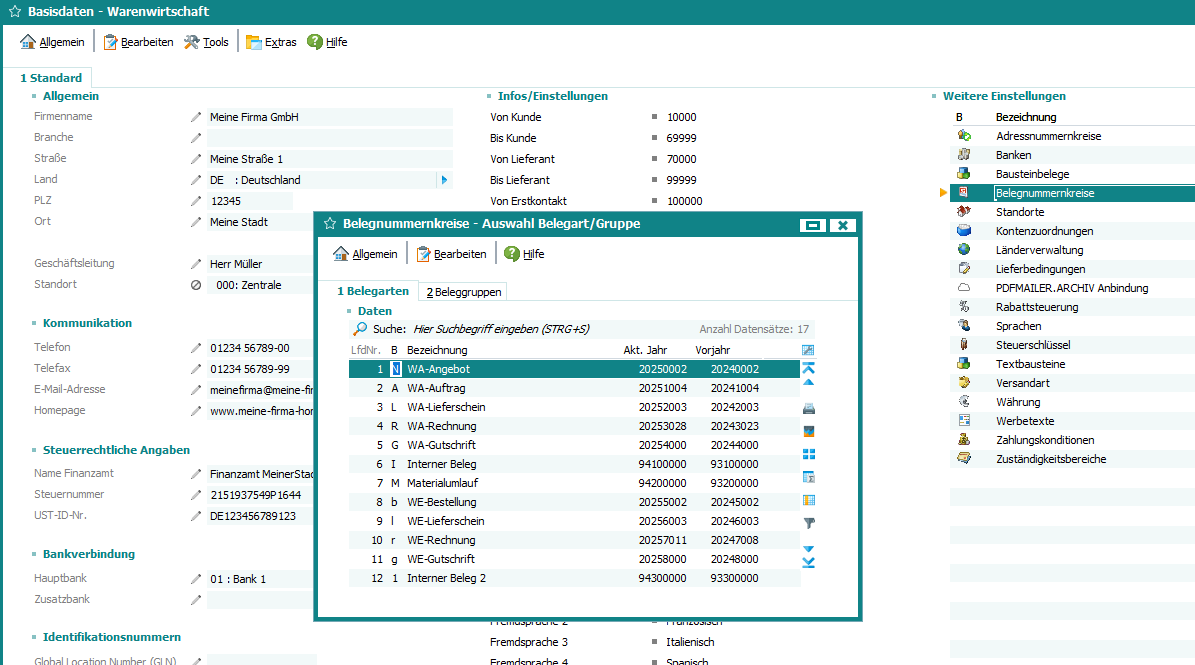The width and height of the screenshot is (1195, 665).
Task: Click the chart icon below the printer
Action: click(809, 431)
